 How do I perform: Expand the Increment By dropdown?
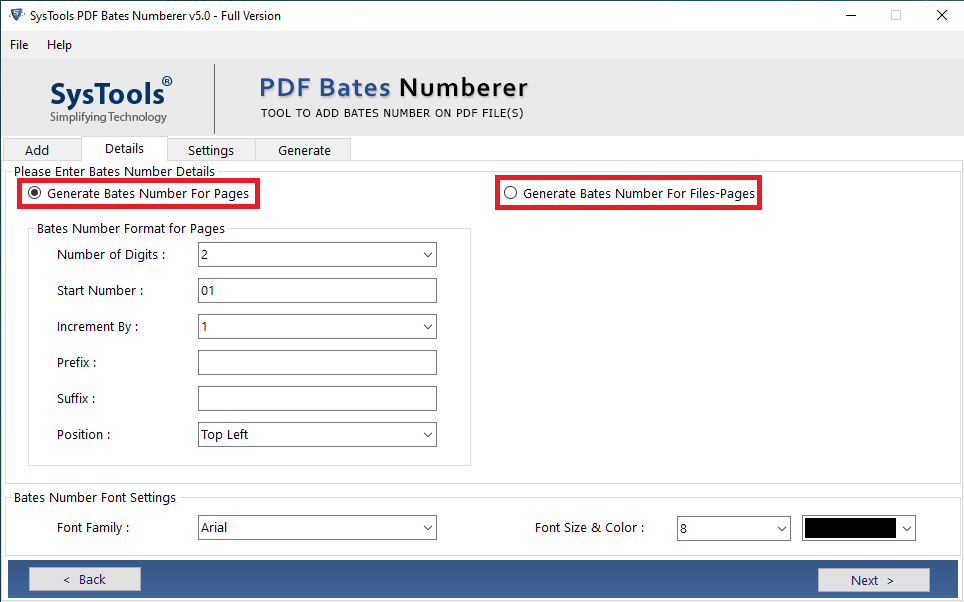point(317,327)
